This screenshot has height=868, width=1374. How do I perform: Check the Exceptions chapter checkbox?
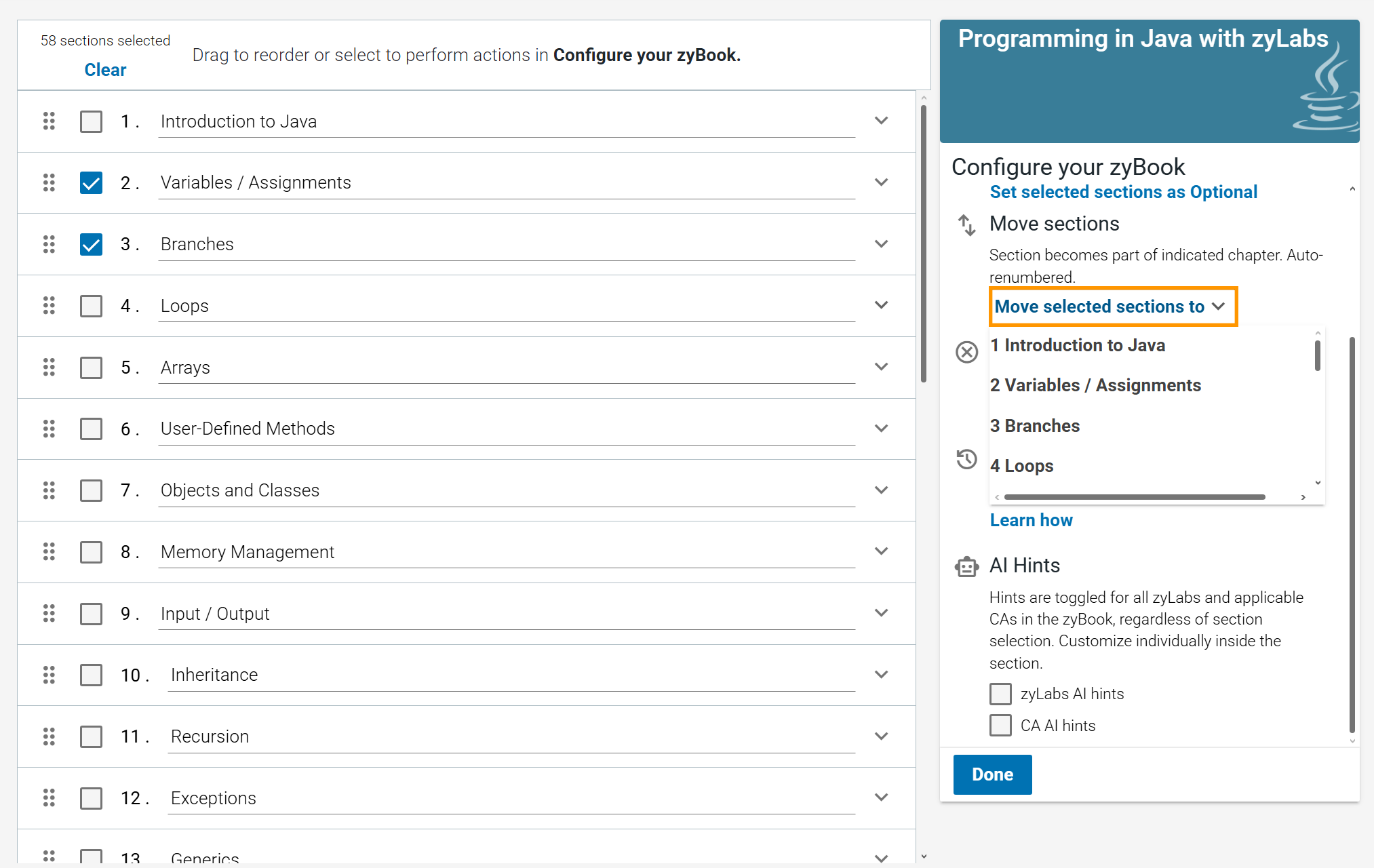click(x=91, y=798)
